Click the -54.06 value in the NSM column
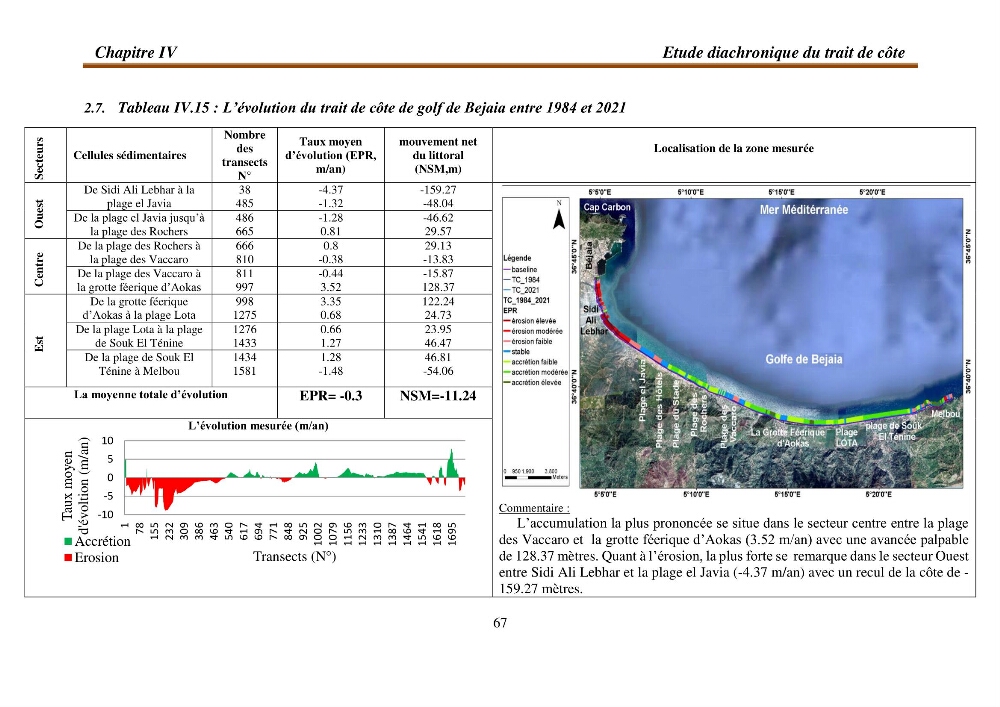This screenshot has height=707, width=1000. click(438, 371)
